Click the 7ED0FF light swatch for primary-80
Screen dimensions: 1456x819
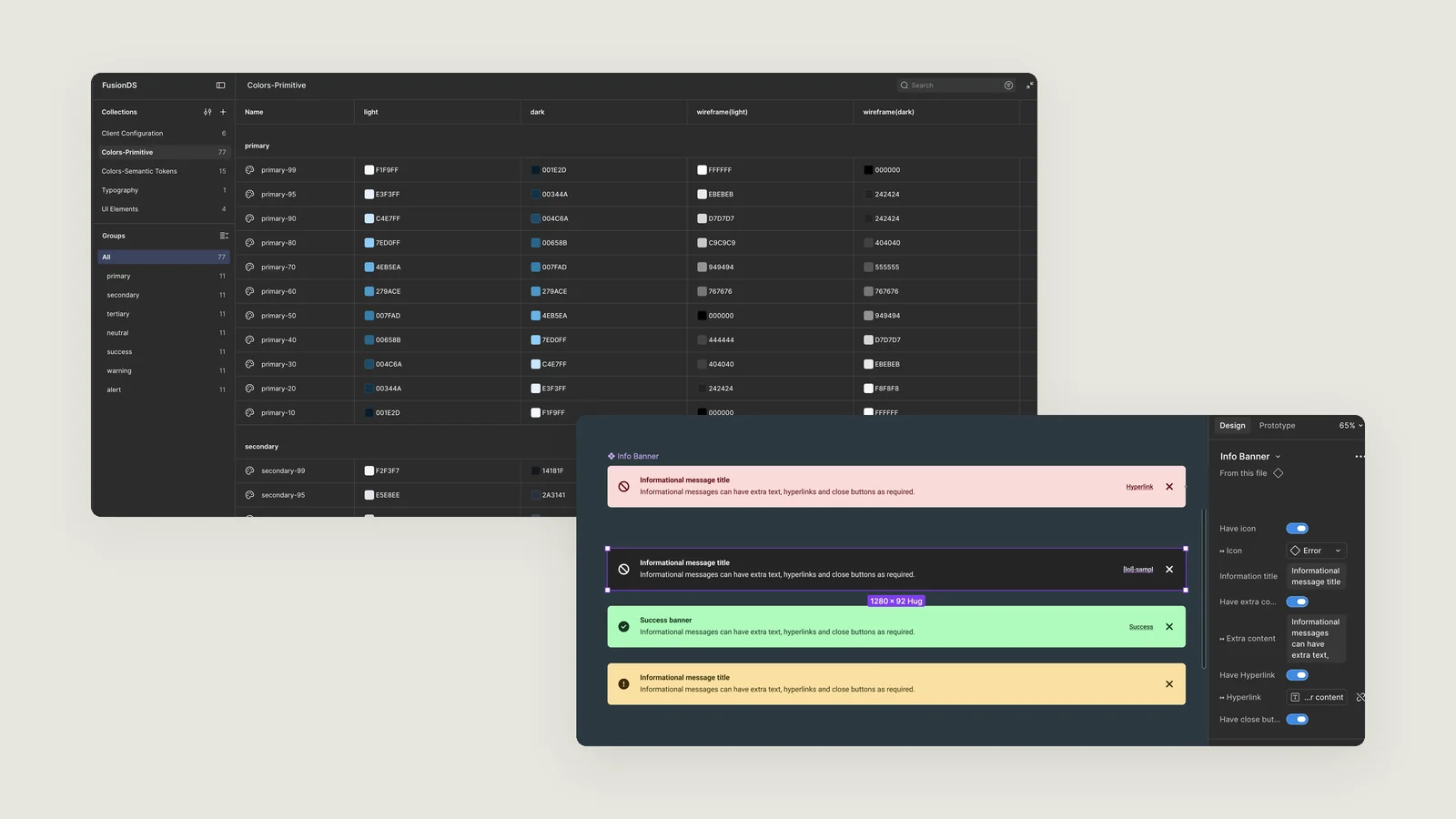point(369,243)
